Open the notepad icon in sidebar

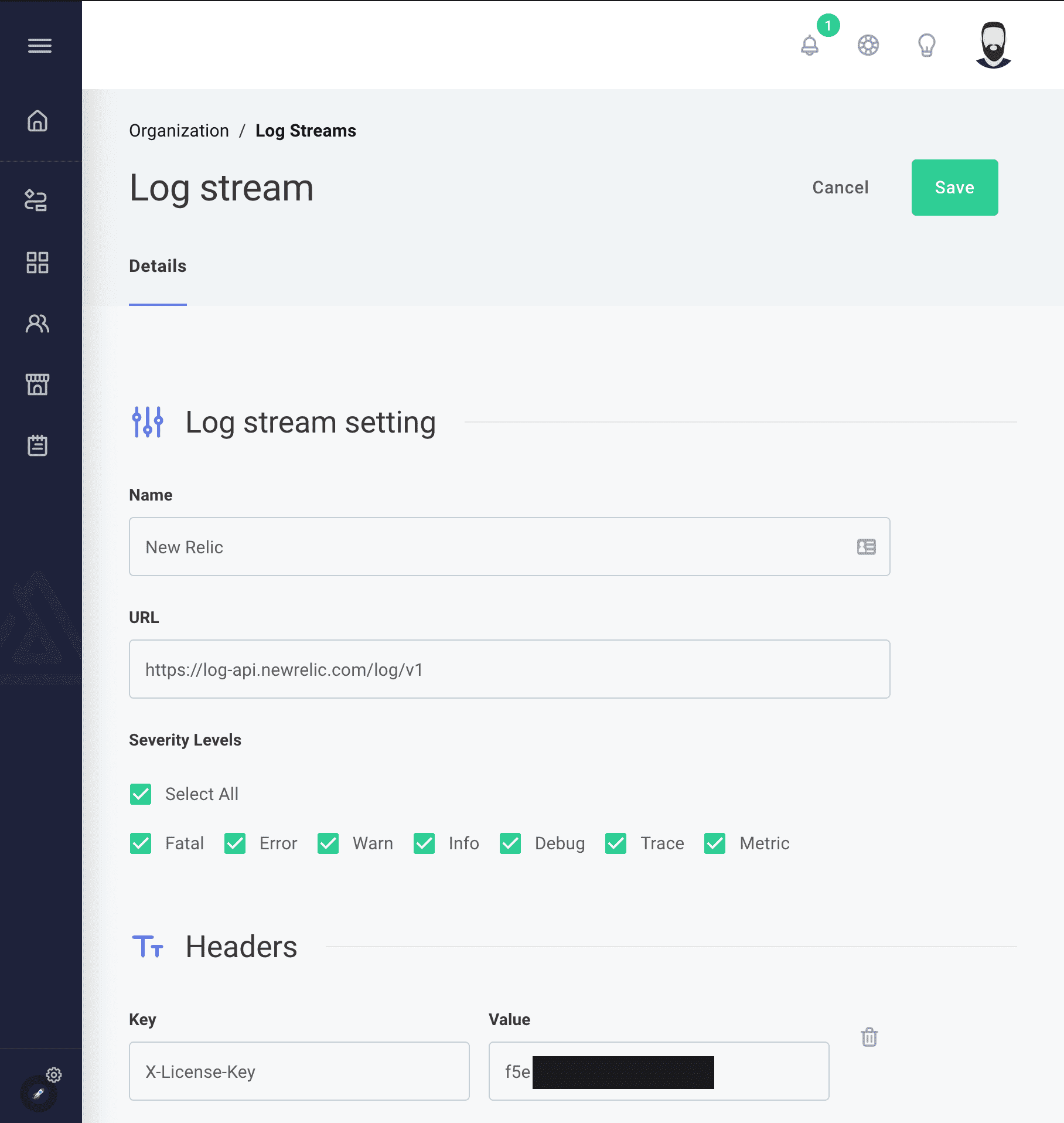coord(37,445)
